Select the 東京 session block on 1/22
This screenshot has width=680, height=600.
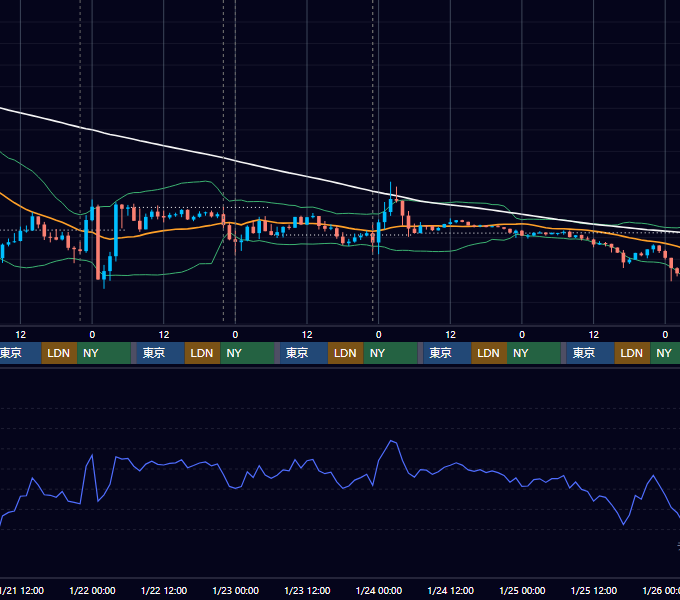pyautogui.click(x=160, y=353)
